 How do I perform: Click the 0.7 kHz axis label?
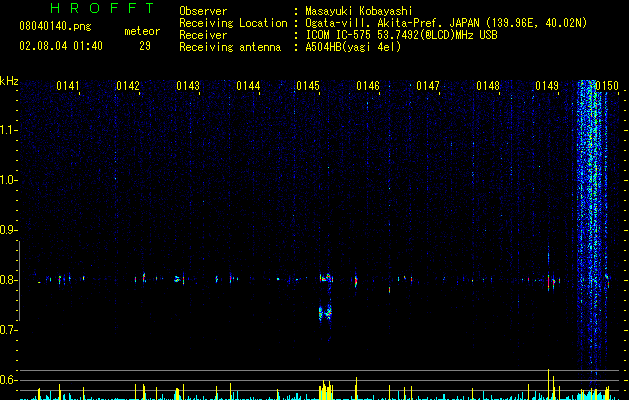tap(8, 330)
